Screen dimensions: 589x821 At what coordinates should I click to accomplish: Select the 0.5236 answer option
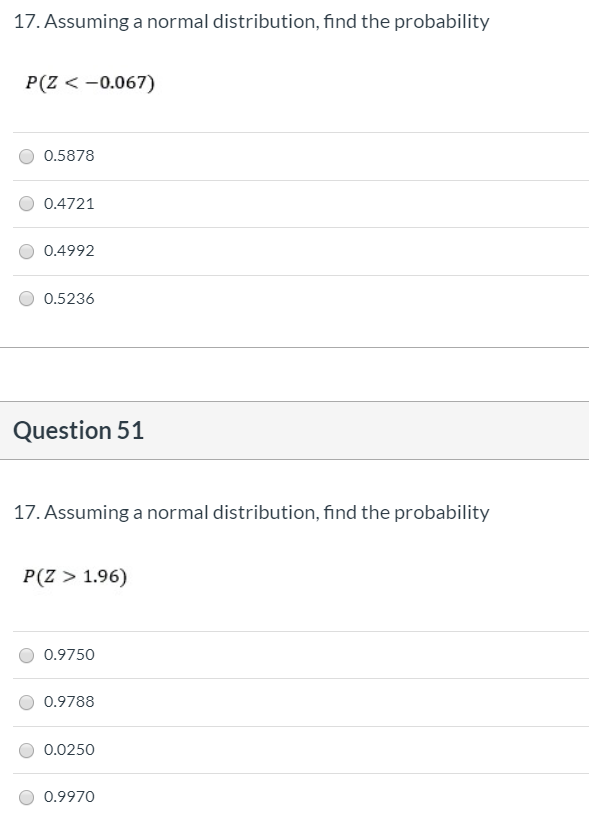(26, 298)
